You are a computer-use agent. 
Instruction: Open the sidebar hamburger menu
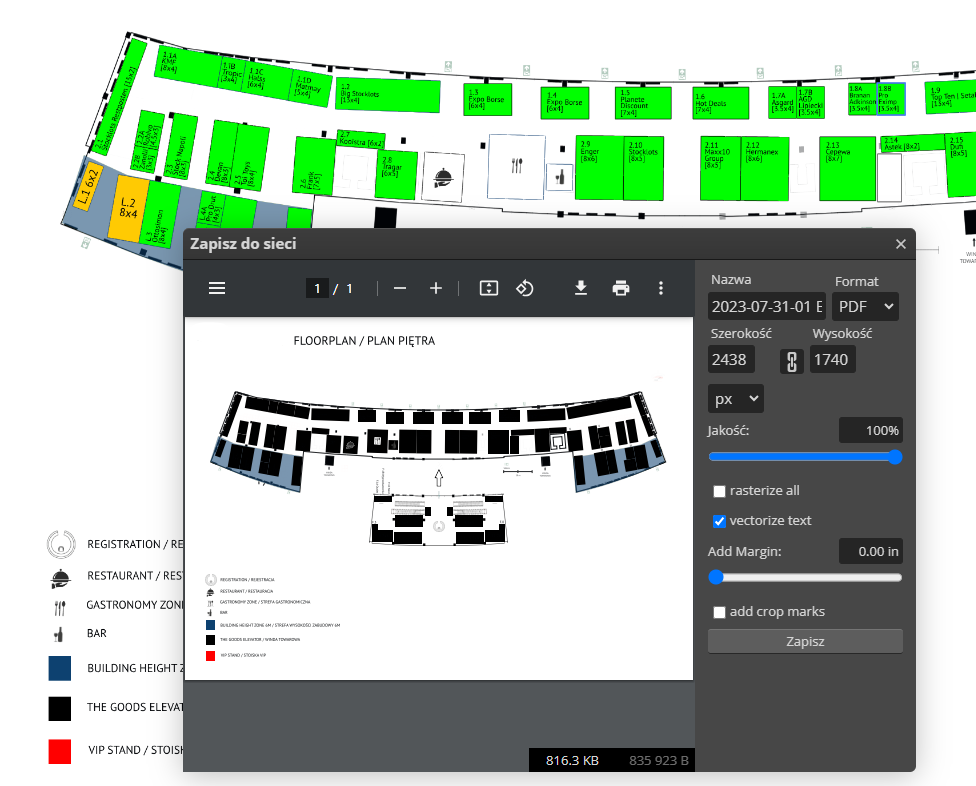click(x=217, y=288)
